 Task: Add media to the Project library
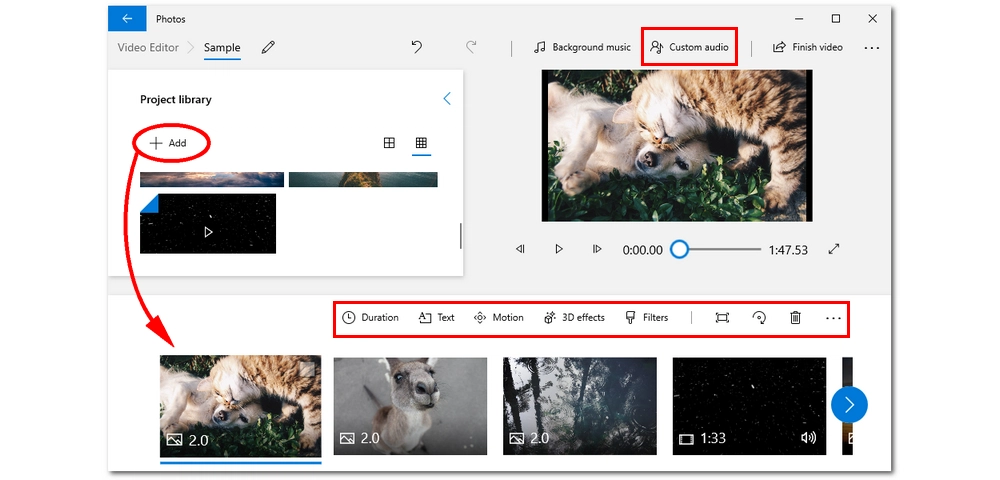(x=169, y=143)
